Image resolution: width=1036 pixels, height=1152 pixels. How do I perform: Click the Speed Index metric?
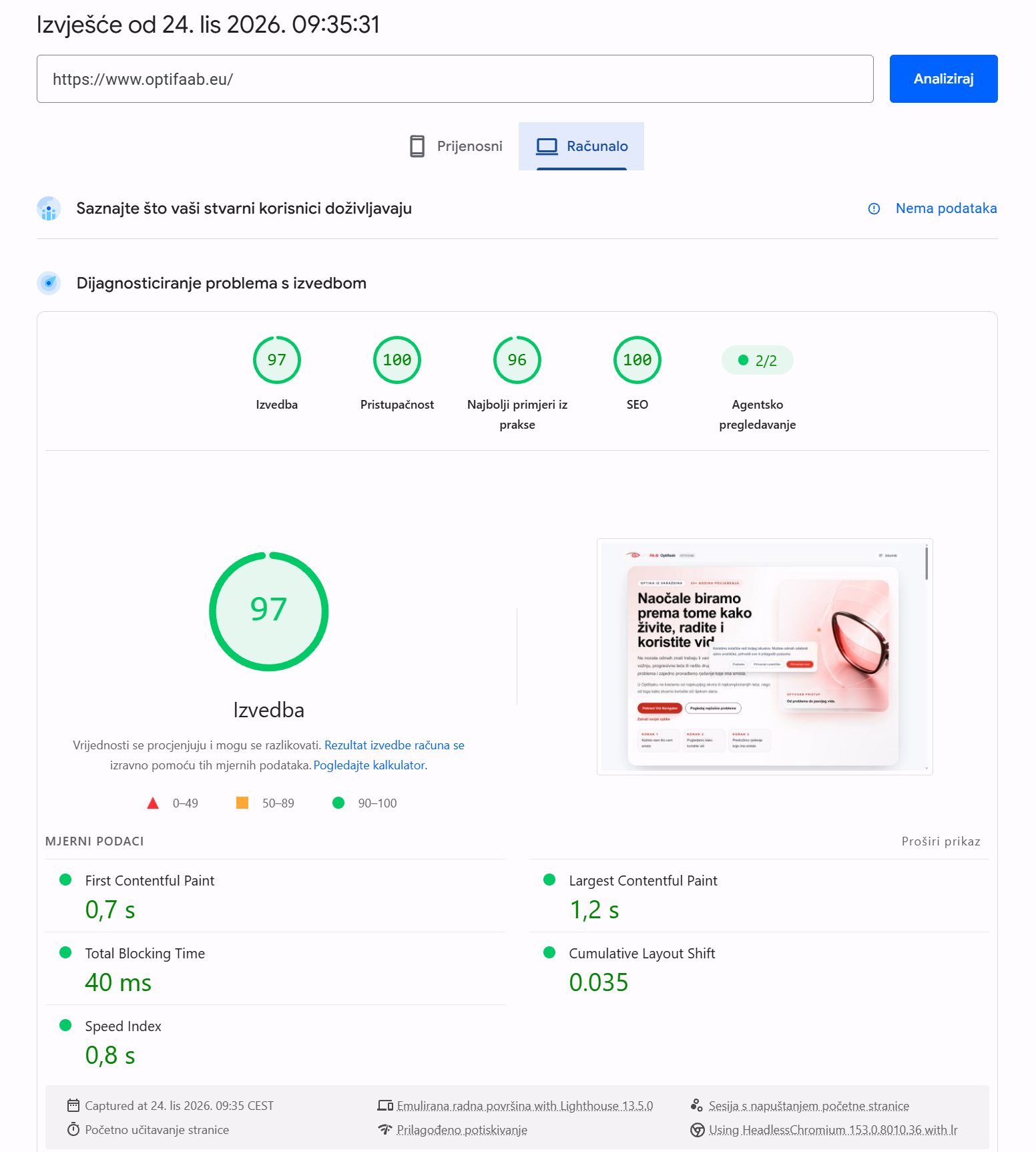(275, 1042)
